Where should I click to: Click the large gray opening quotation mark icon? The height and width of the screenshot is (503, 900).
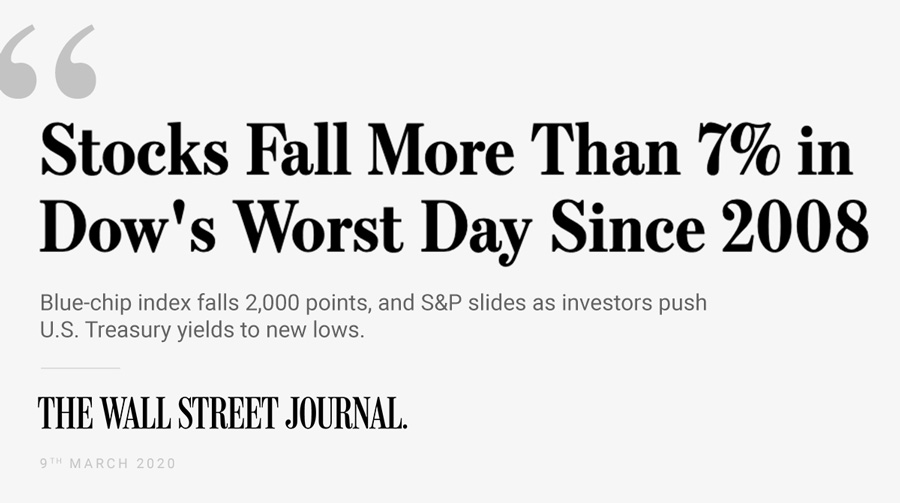click(x=48, y=61)
